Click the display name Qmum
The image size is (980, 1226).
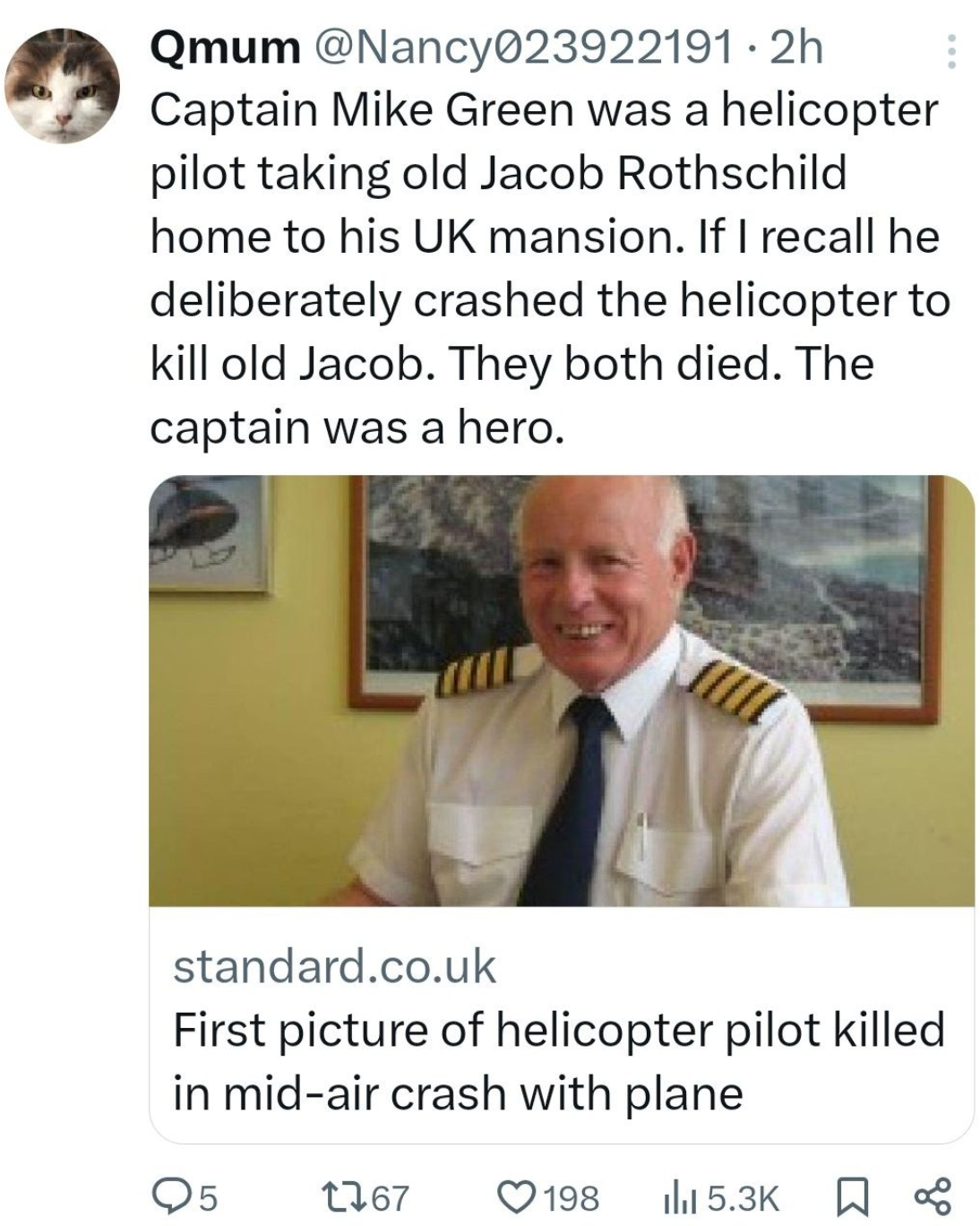point(224,47)
